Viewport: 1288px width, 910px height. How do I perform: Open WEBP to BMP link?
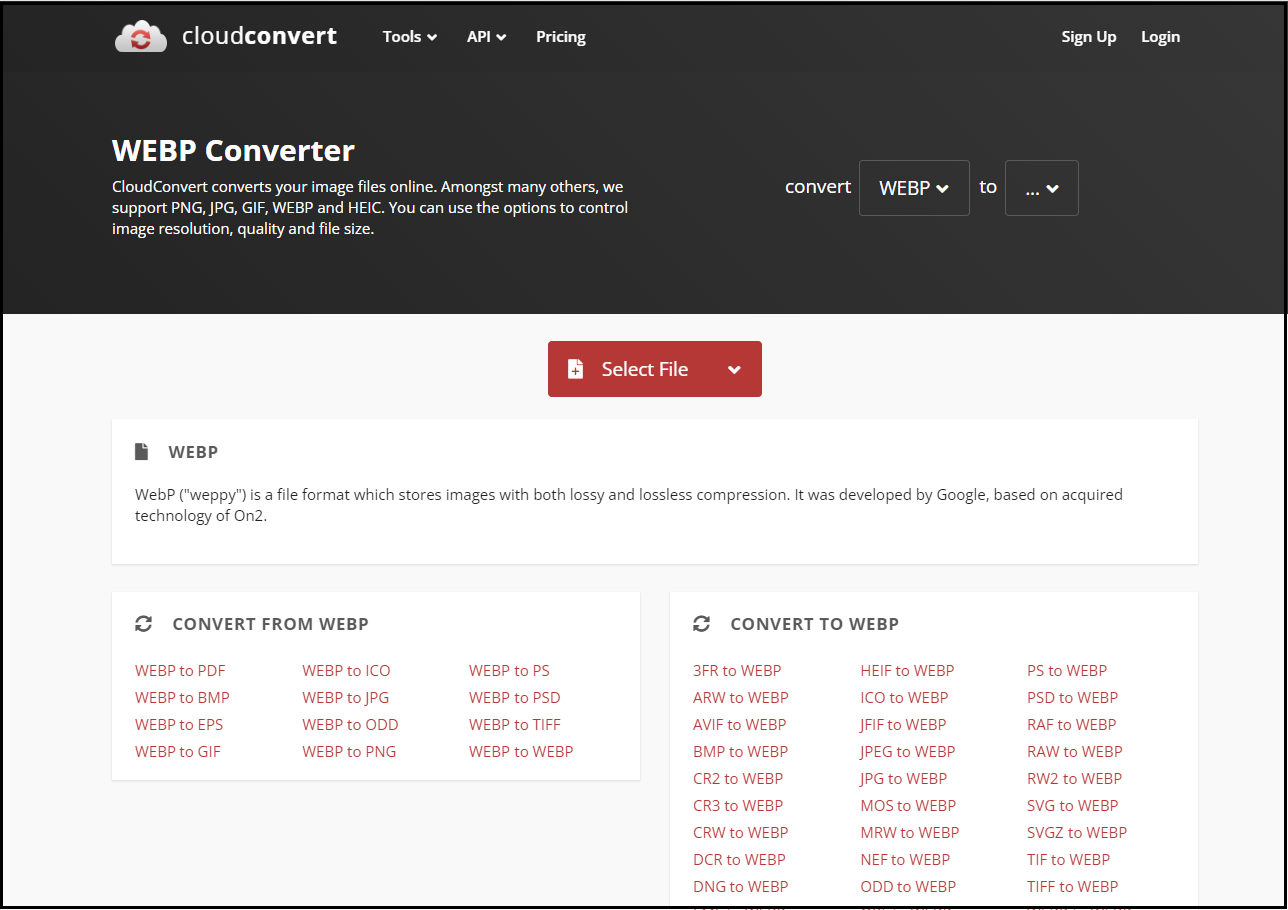pos(182,698)
